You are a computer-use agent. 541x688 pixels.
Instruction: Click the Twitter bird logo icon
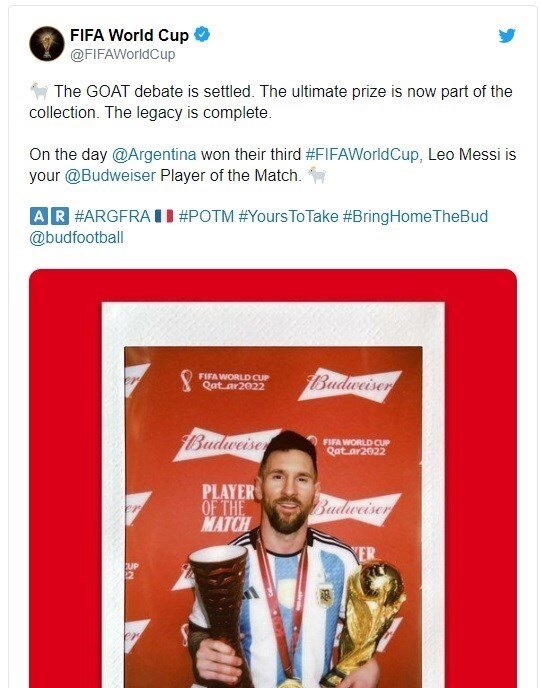pos(507,36)
